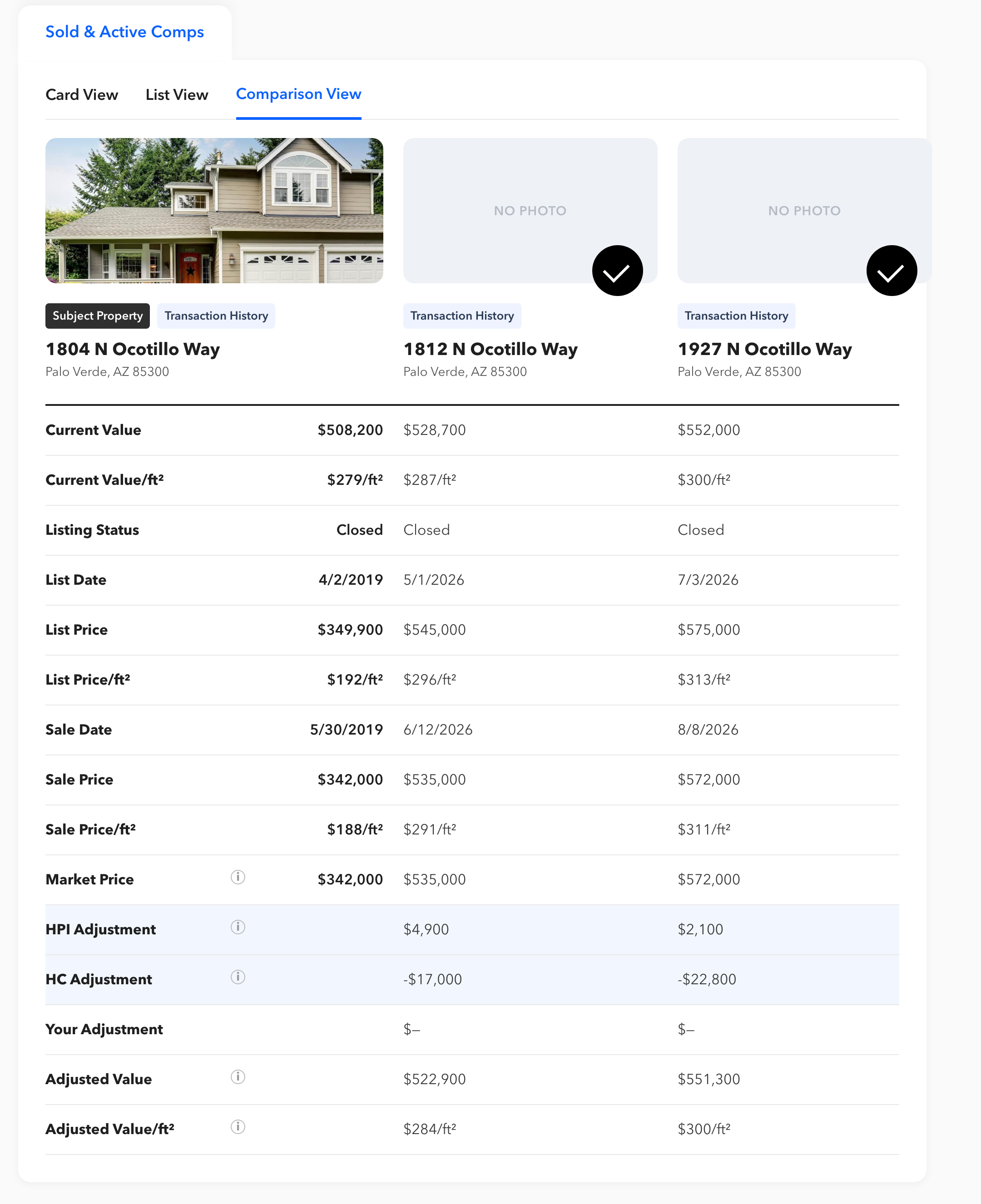Click the Market Price row label

(x=90, y=879)
